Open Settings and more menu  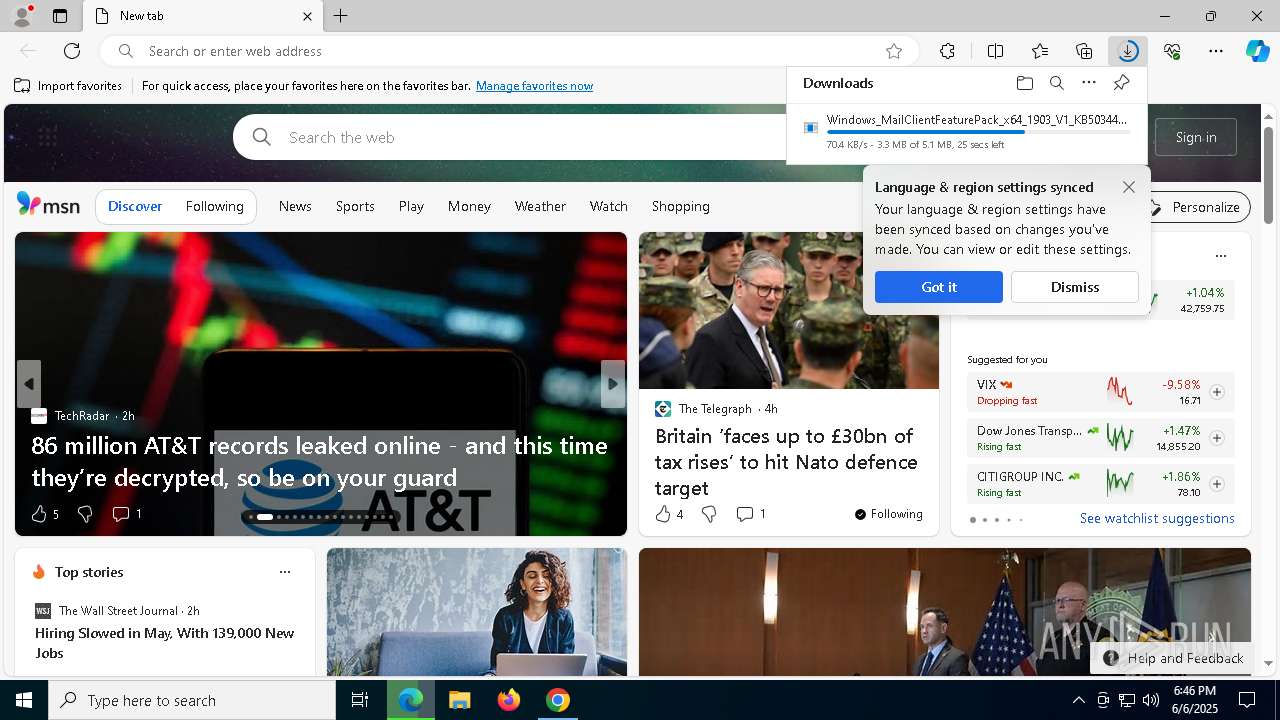click(1216, 51)
